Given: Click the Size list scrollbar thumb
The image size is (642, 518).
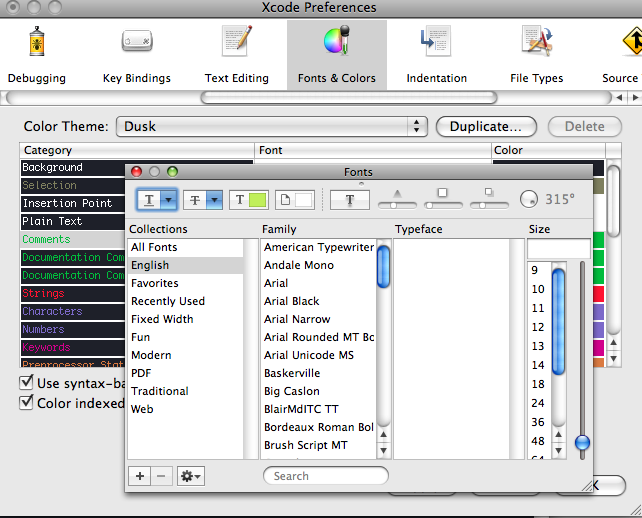Looking at the screenshot, I should (x=558, y=321).
